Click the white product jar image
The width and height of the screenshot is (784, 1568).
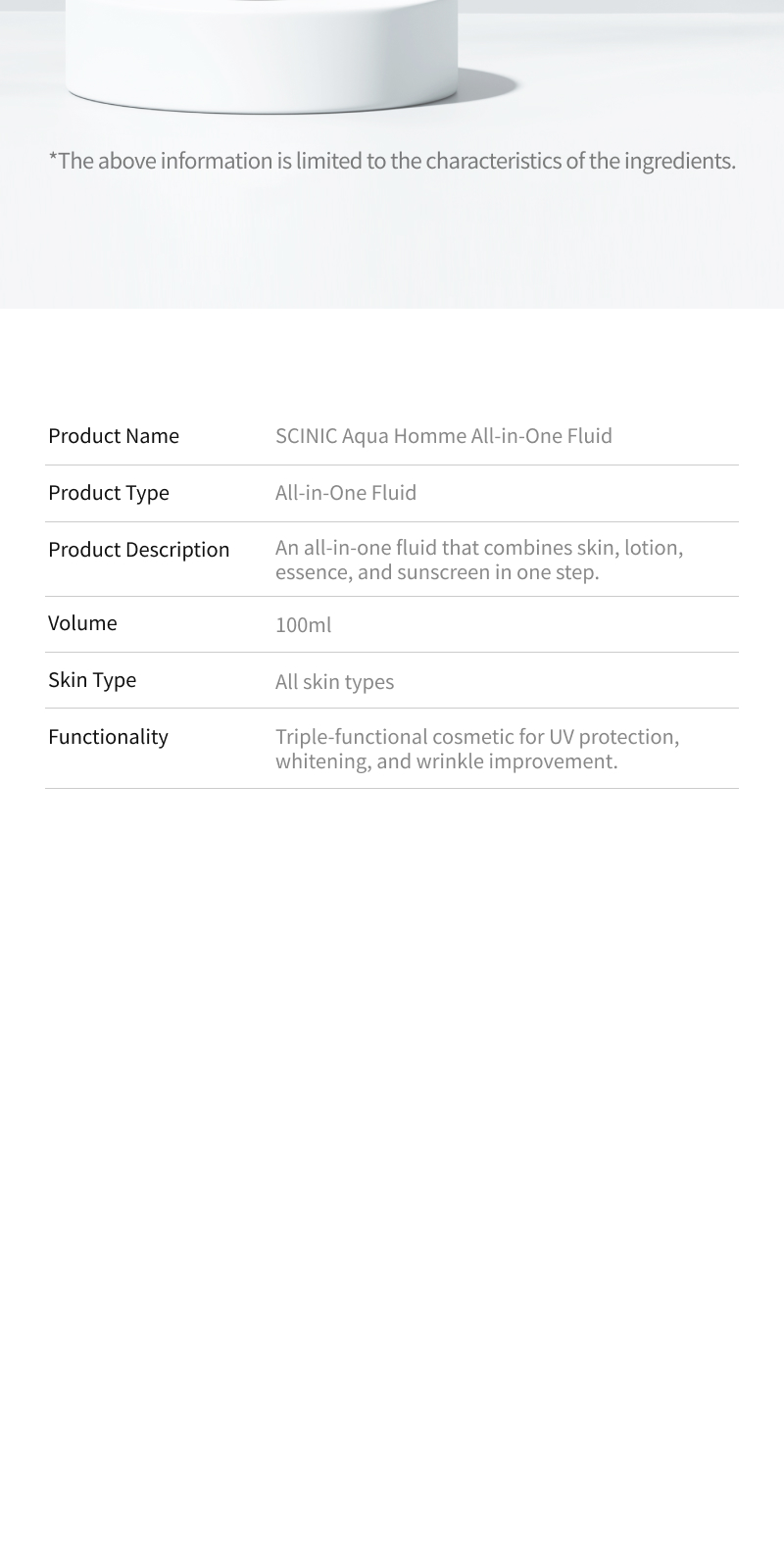point(262,56)
